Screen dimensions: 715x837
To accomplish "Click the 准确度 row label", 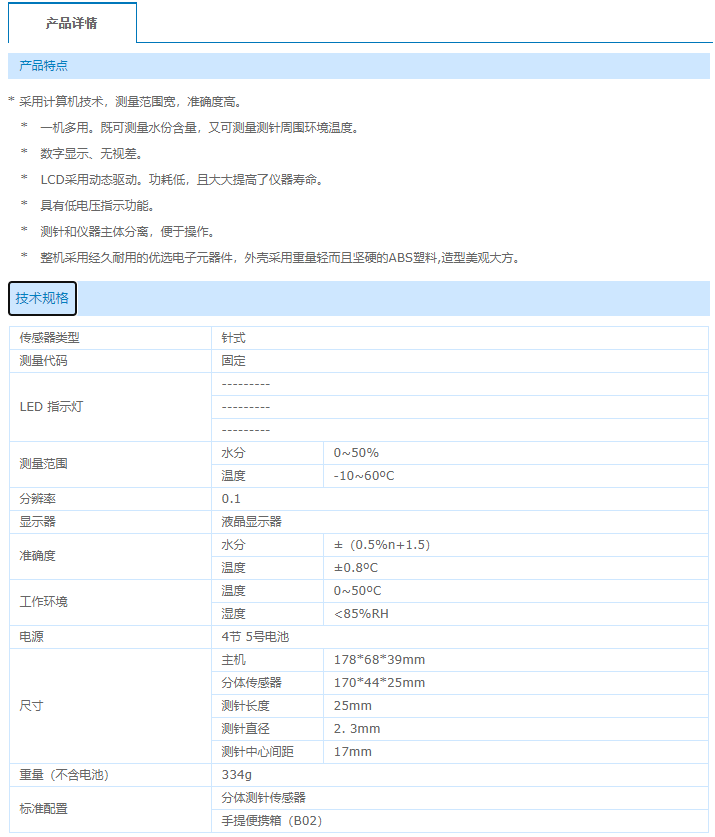I will click(38, 556).
